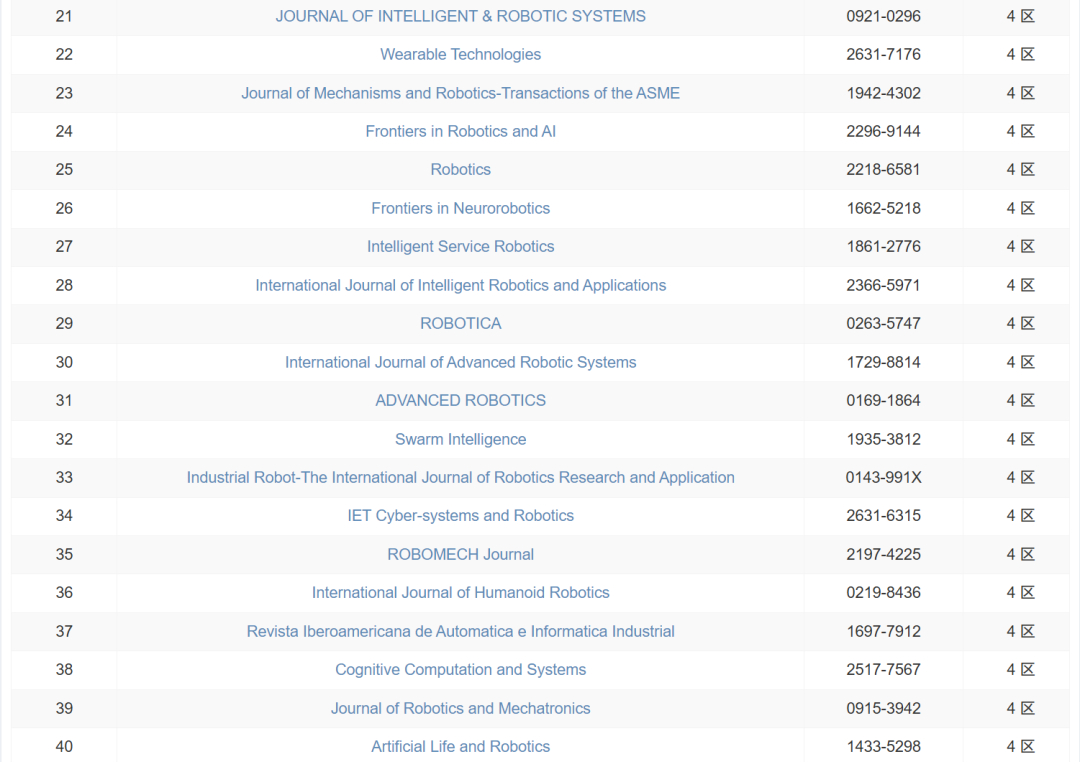Open JOURNAL OF INTELLIGENT & ROBOTIC SYSTEMS link
Screen dimensions: 1080x762
click(x=460, y=16)
